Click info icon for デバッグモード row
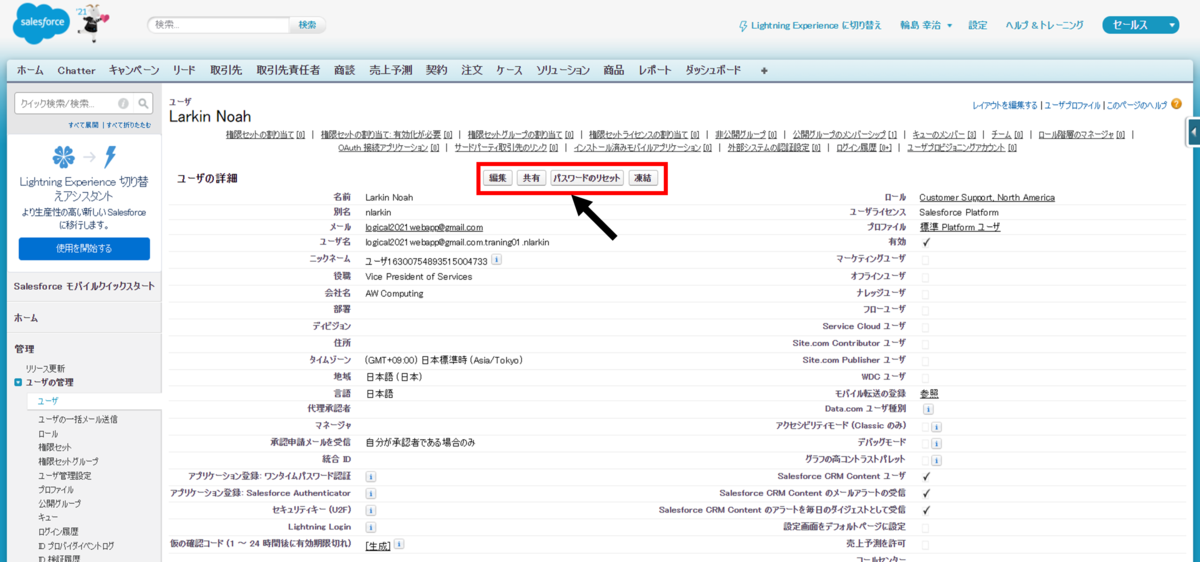This screenshot has height=562, width=1200. [x=936, y=443]
